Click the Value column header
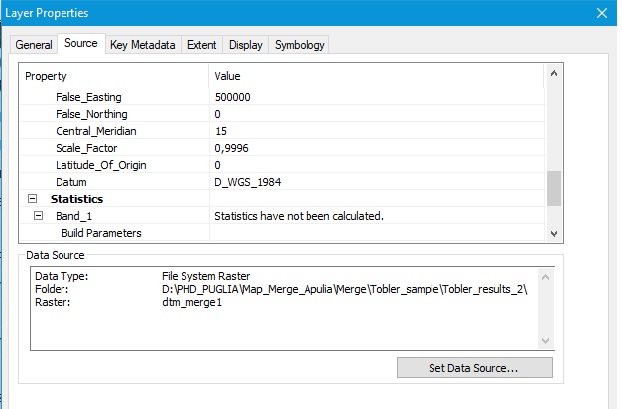Viewport: 622px width, 409px height. 376,76
